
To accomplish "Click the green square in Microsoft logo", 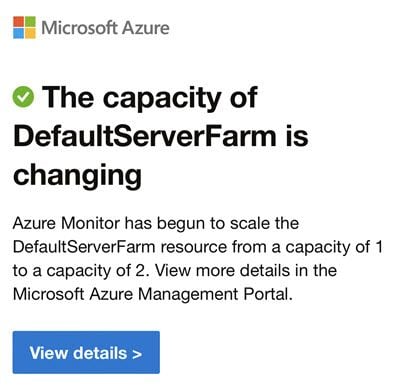I will 30,21.
